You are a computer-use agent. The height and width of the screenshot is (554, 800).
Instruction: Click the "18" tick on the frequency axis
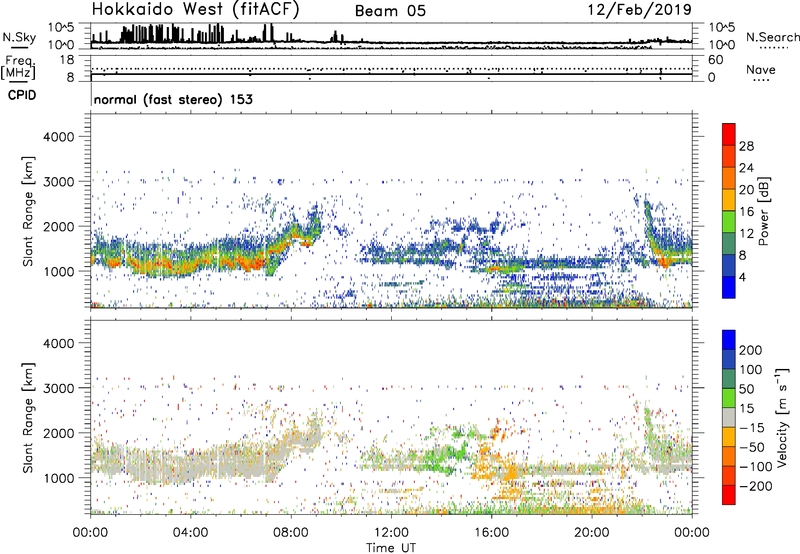[x=67, y=60]
